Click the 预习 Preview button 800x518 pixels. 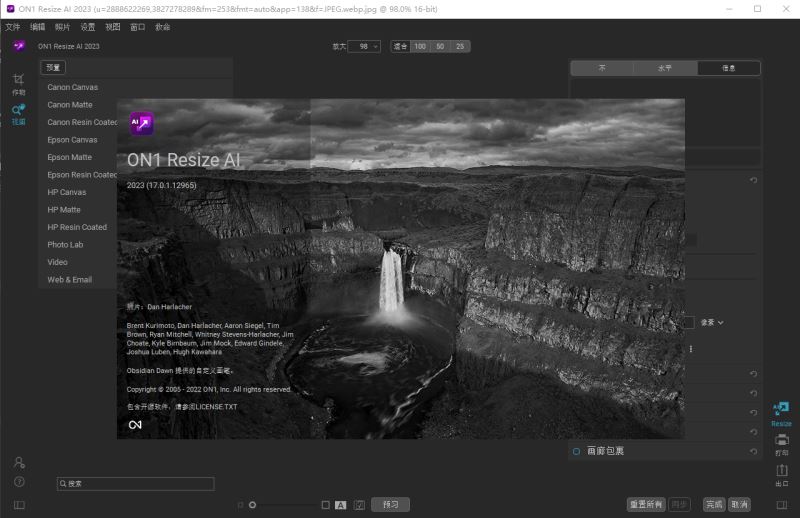pyautogui.click(x=390, y=505)
